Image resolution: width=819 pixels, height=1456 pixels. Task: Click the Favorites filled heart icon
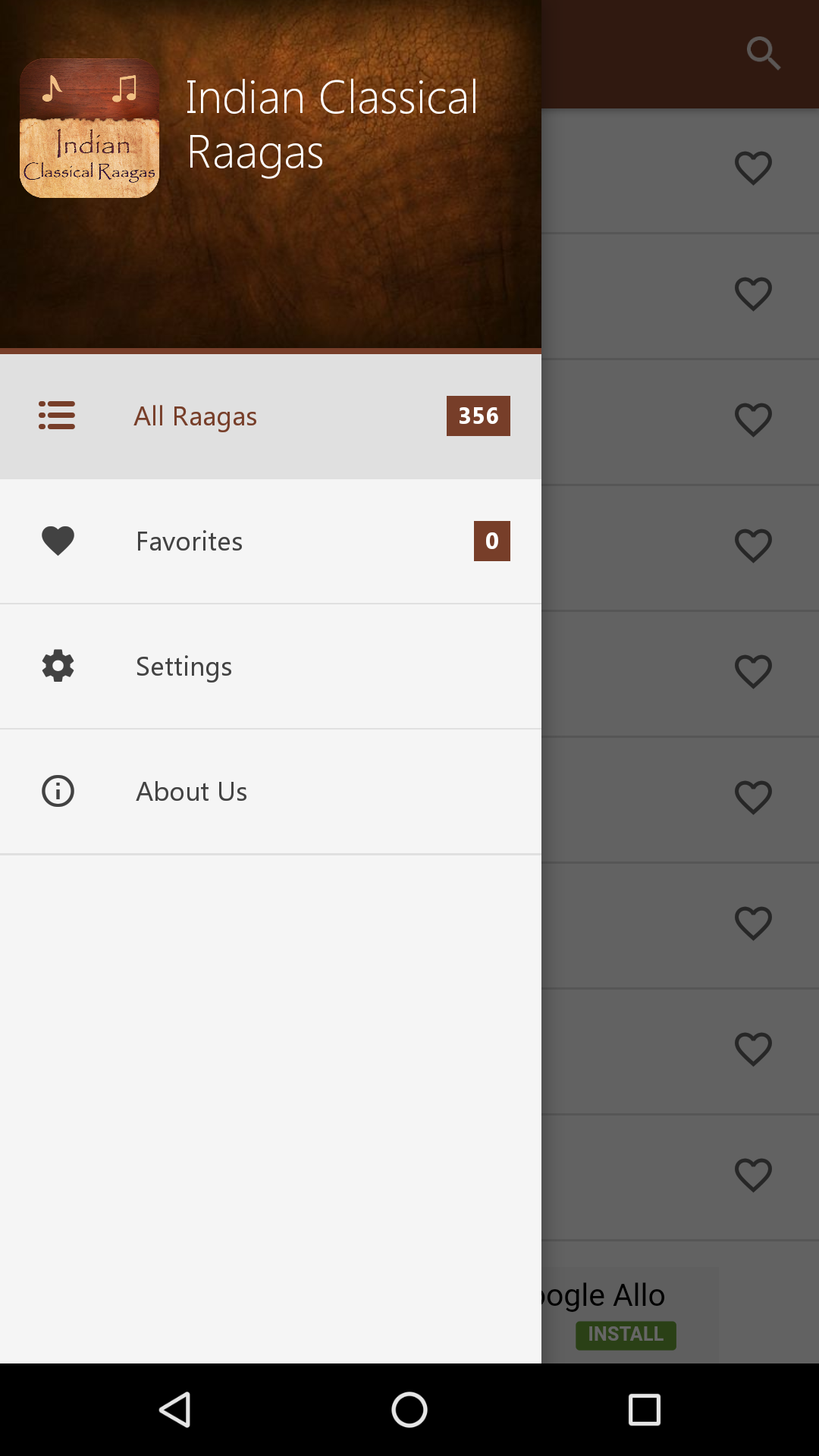[x=58, y=541]
